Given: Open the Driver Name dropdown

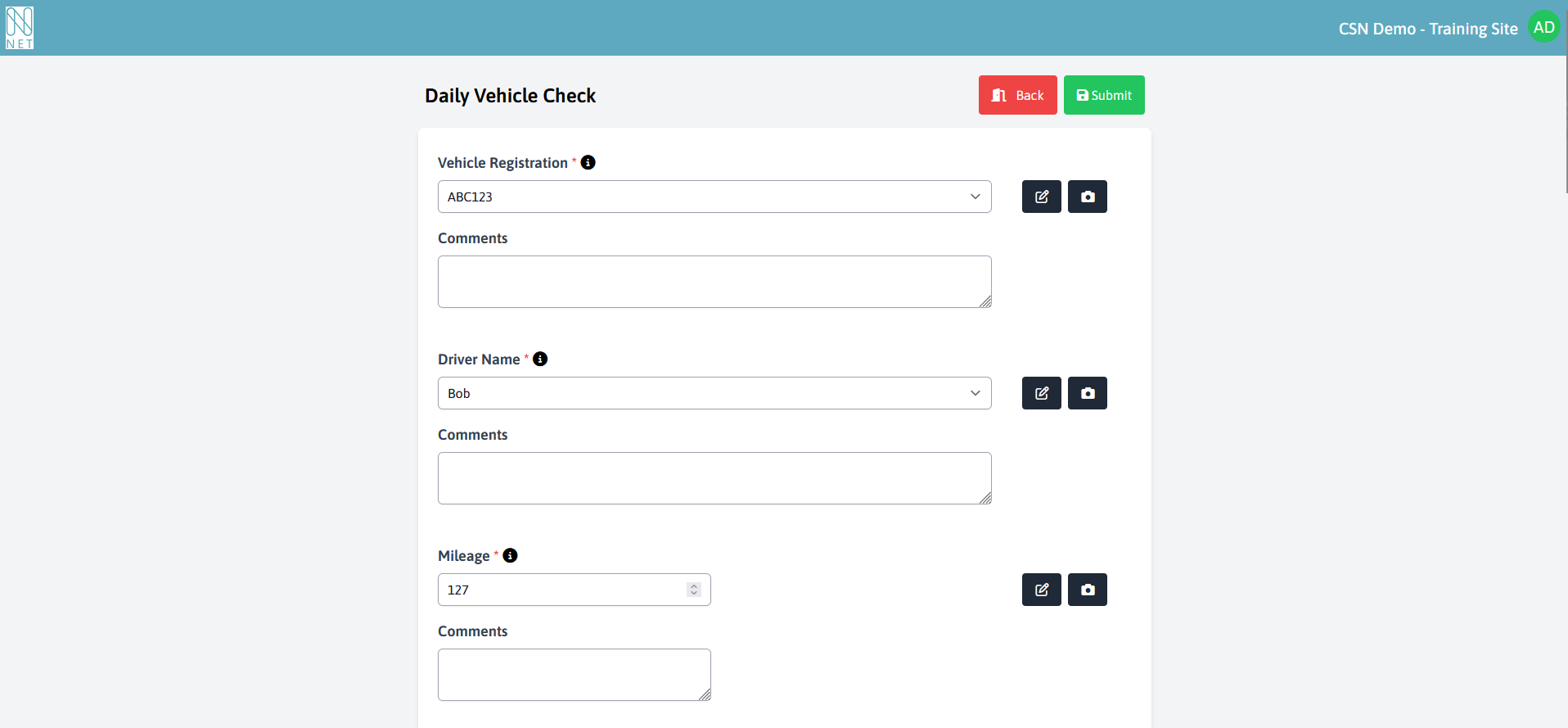Looking at the screenshot, I should (x=714, y=393).
